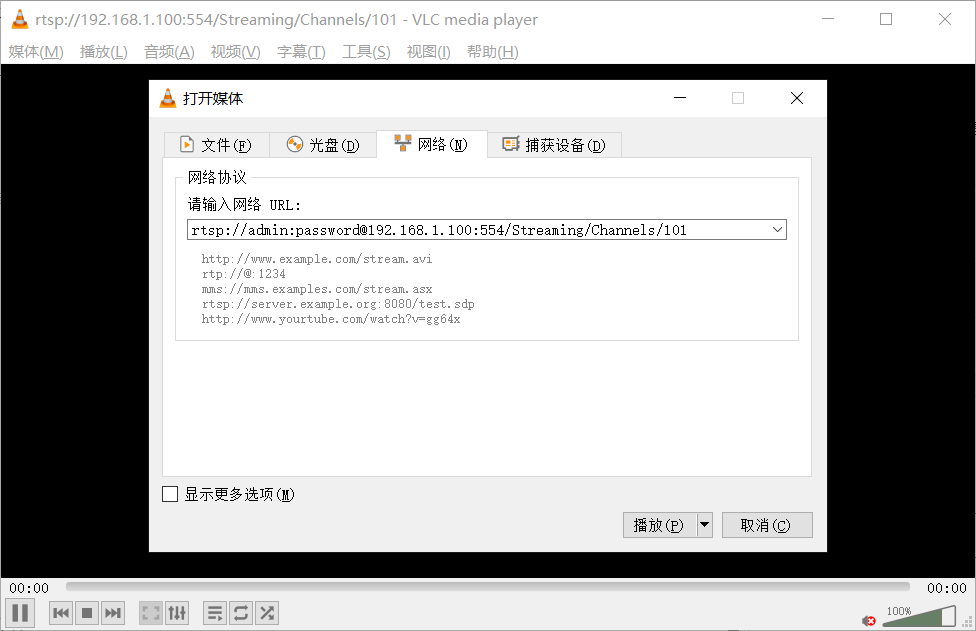Toggle fullscreen video mode icon

pyautogui.click(x=151, y=614)
